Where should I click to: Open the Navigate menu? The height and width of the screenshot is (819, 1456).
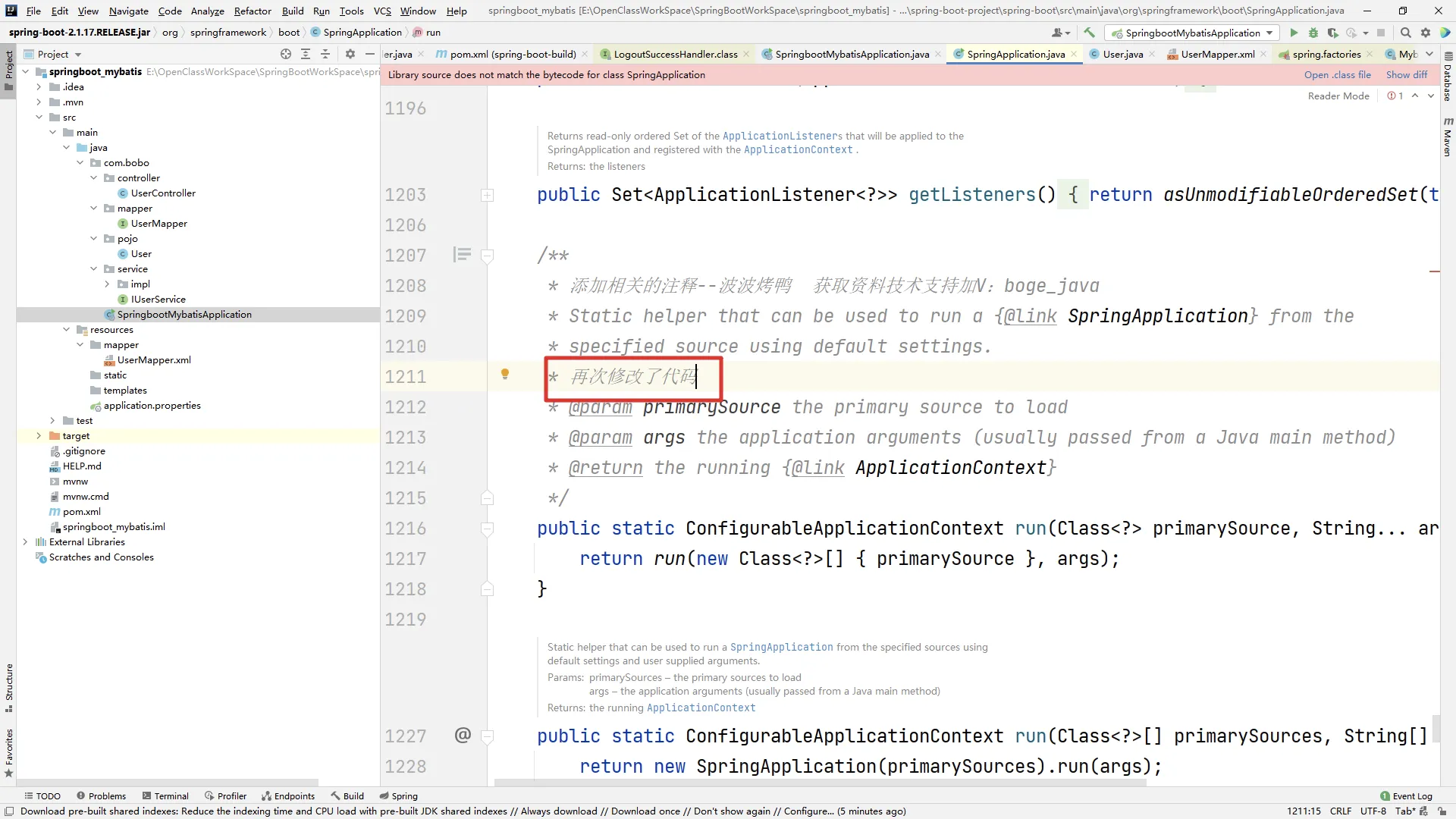(128, 11)
